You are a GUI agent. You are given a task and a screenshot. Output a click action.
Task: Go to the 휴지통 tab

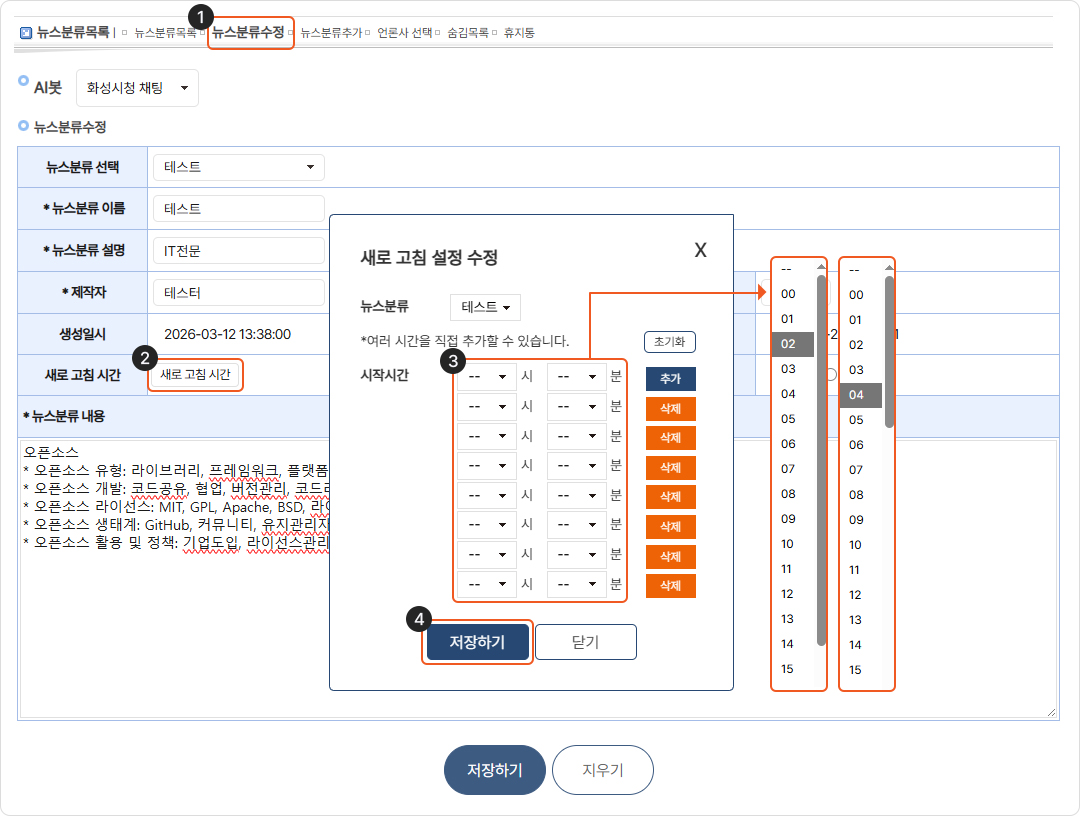519,32
